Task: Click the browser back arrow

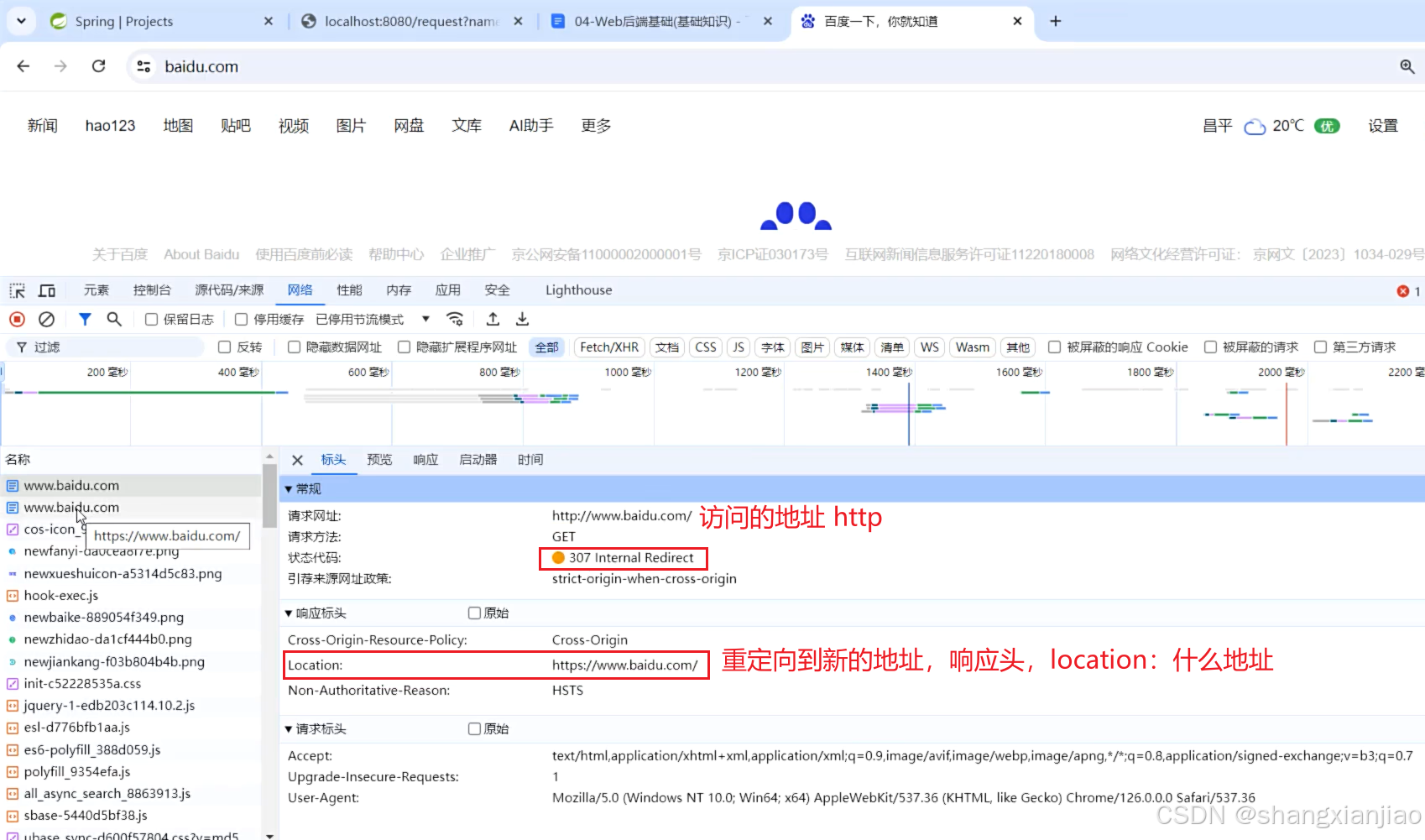Action: 23,66
